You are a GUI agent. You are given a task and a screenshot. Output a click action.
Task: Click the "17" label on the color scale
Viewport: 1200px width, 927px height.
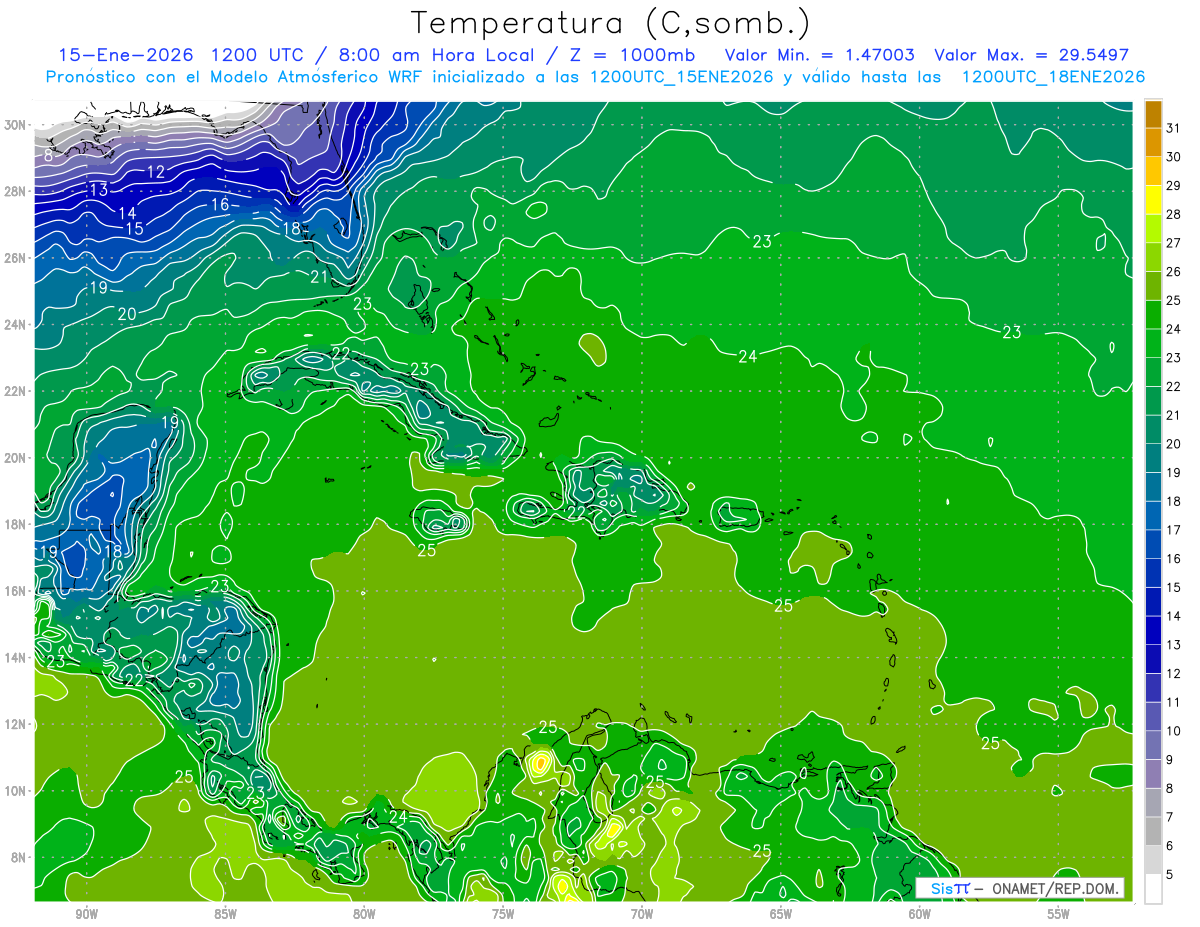pos(1173,529)
